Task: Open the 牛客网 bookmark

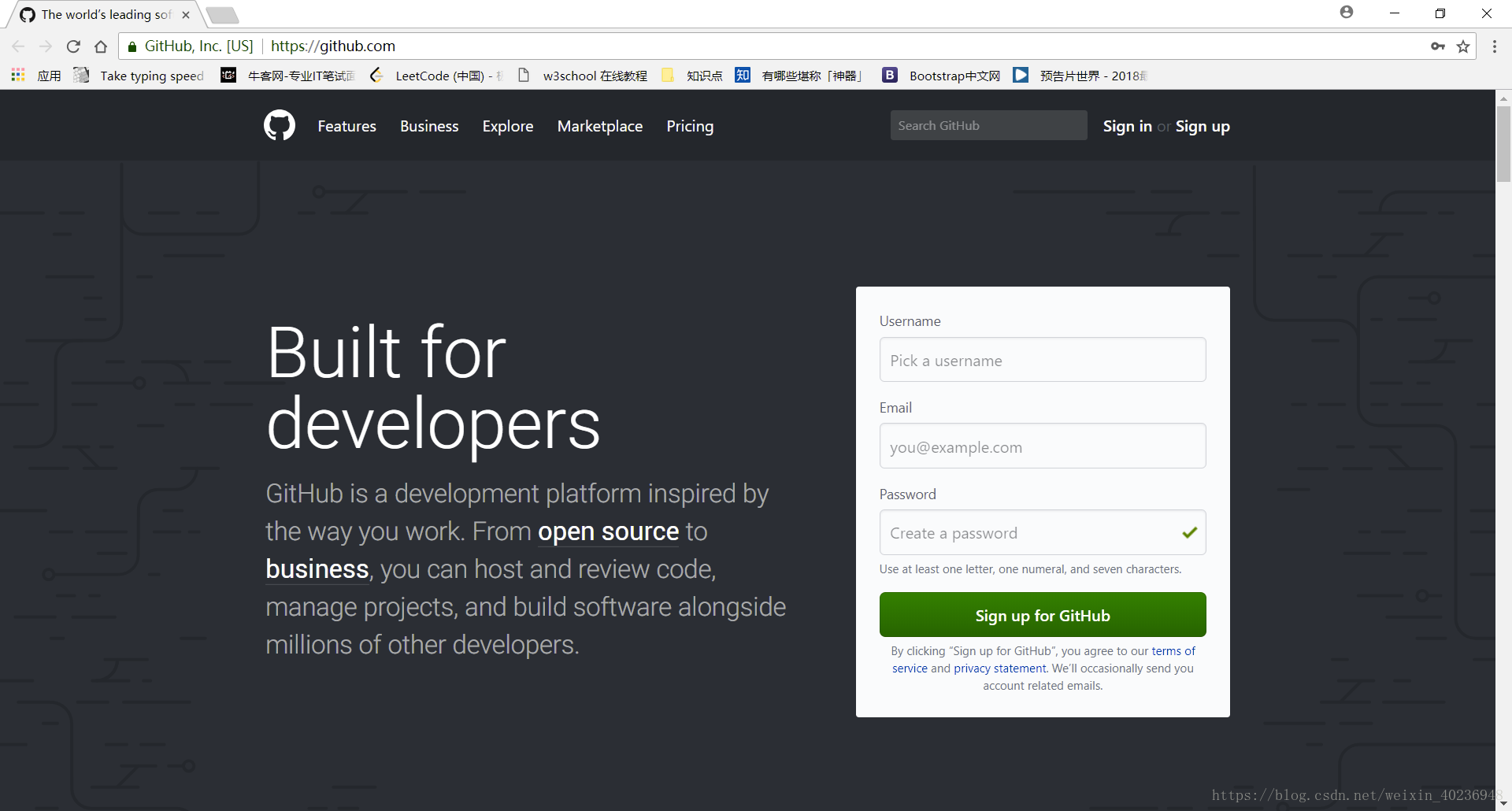Action: pos(288,76)
